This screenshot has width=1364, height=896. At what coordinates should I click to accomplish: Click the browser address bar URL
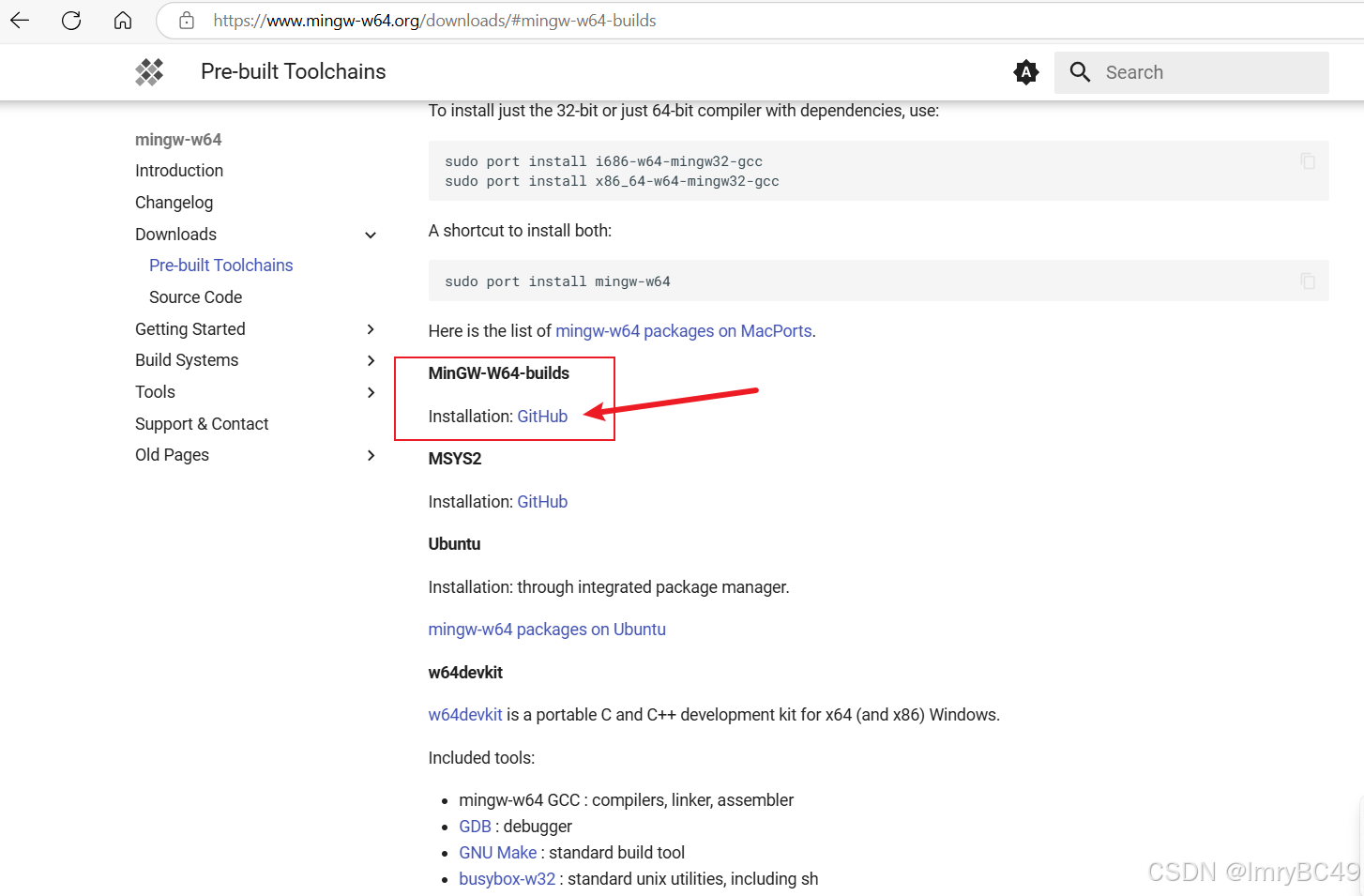434,21
